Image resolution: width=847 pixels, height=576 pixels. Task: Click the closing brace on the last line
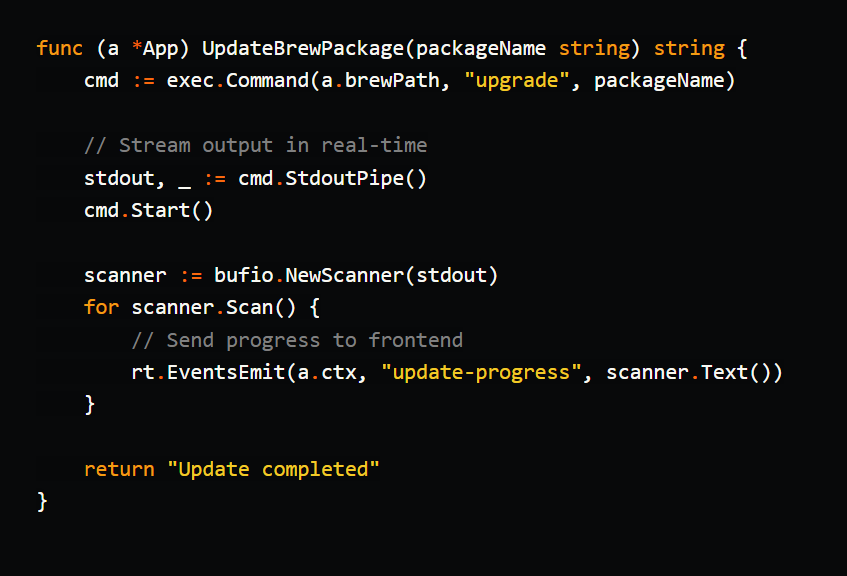pos(42,500)
